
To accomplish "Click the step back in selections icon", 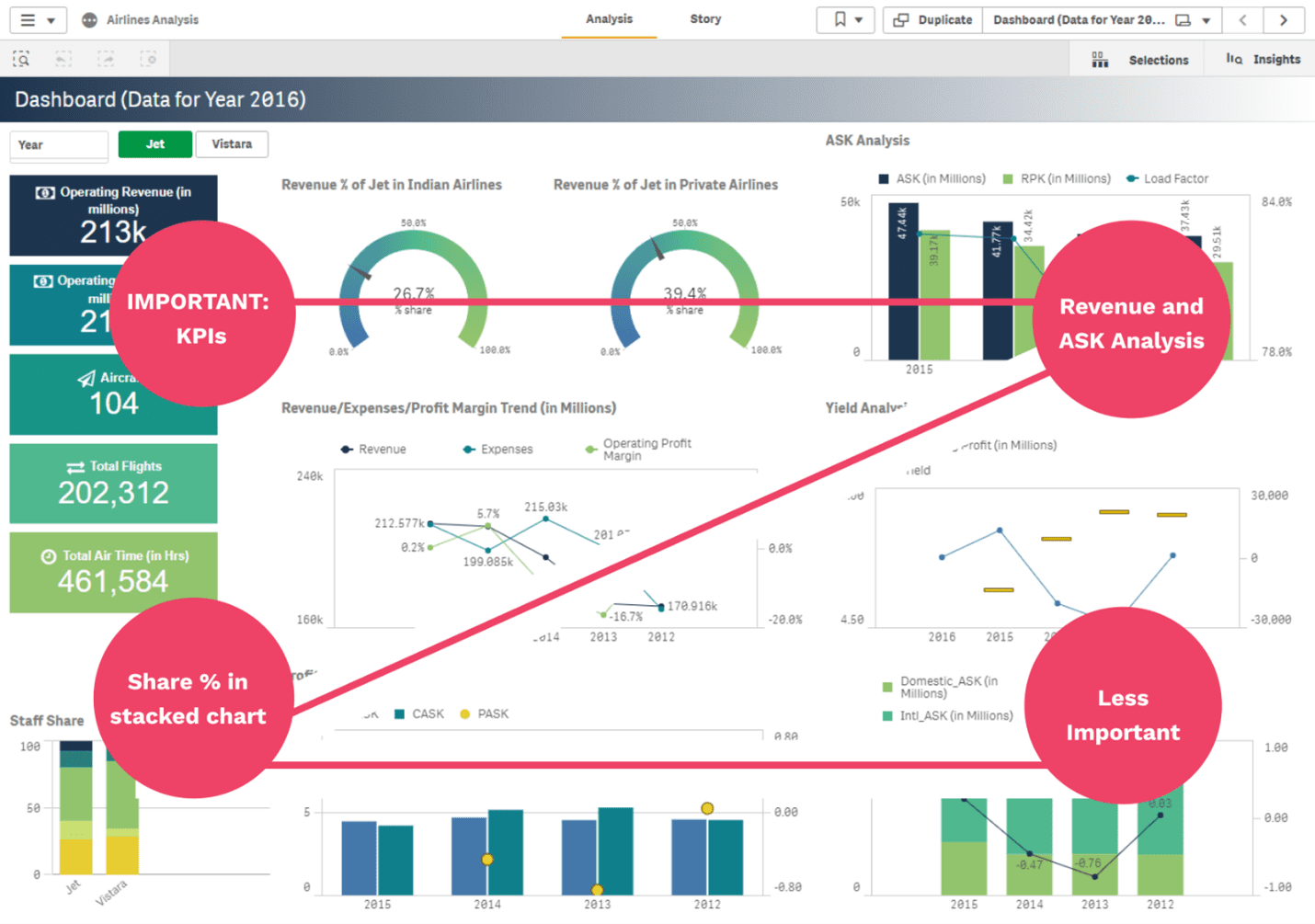I will point(63,57).
